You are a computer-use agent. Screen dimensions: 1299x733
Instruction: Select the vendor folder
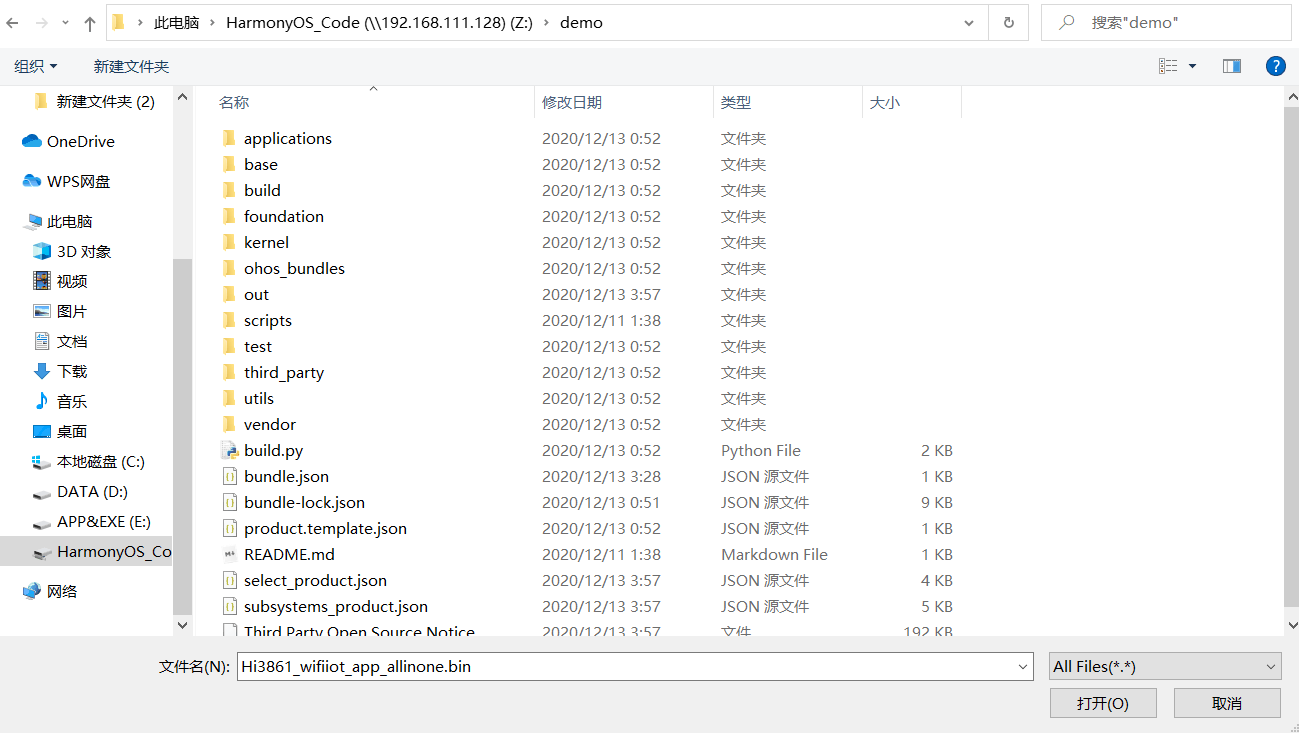pos(269,425)
